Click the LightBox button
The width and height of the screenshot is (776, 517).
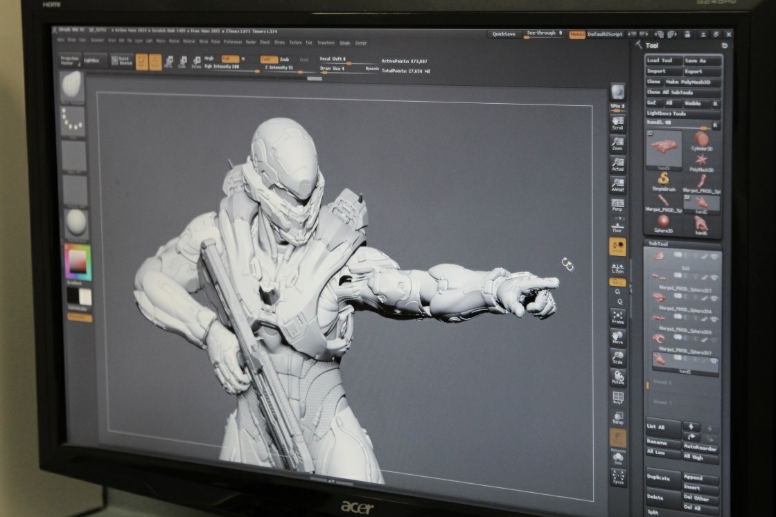tap(94, 61)
